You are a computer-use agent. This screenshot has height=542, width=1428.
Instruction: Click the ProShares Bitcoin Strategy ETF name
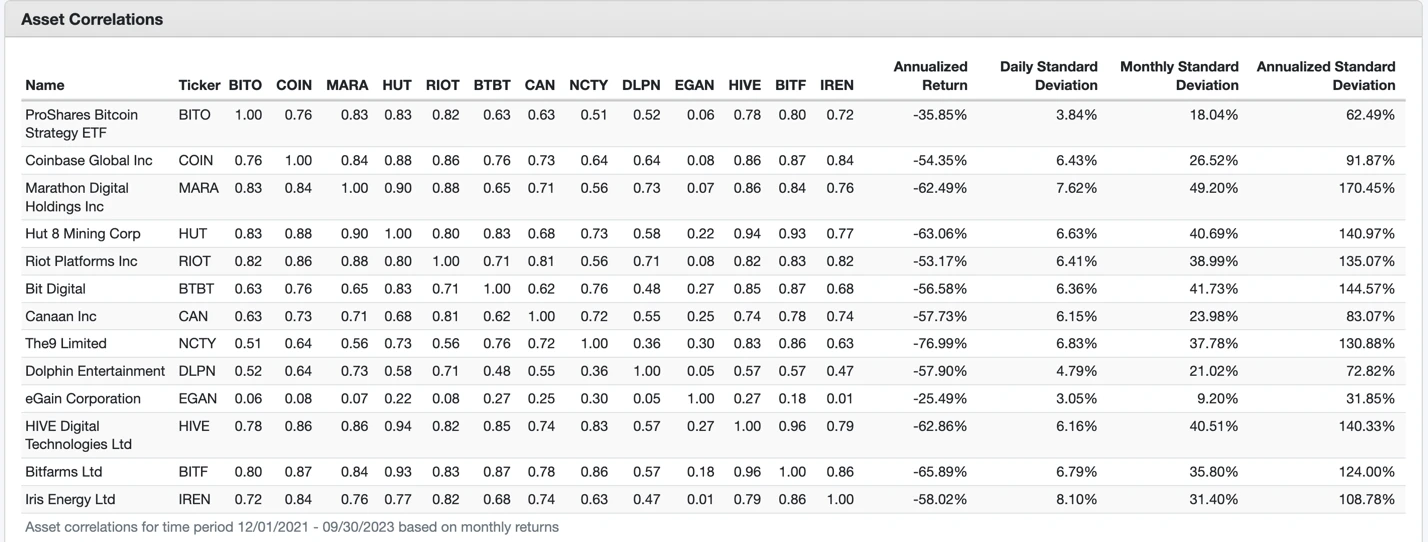(x=82, y=123)
